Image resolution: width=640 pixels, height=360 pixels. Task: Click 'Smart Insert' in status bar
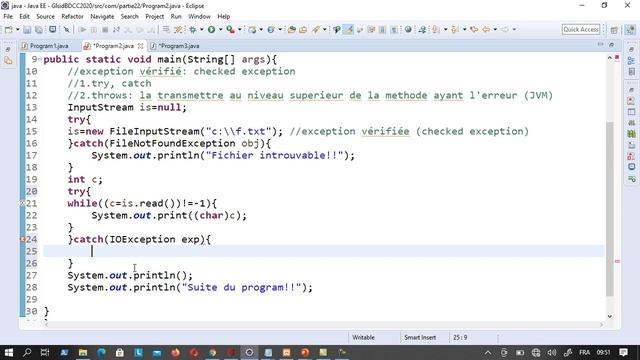click(420, 338)
